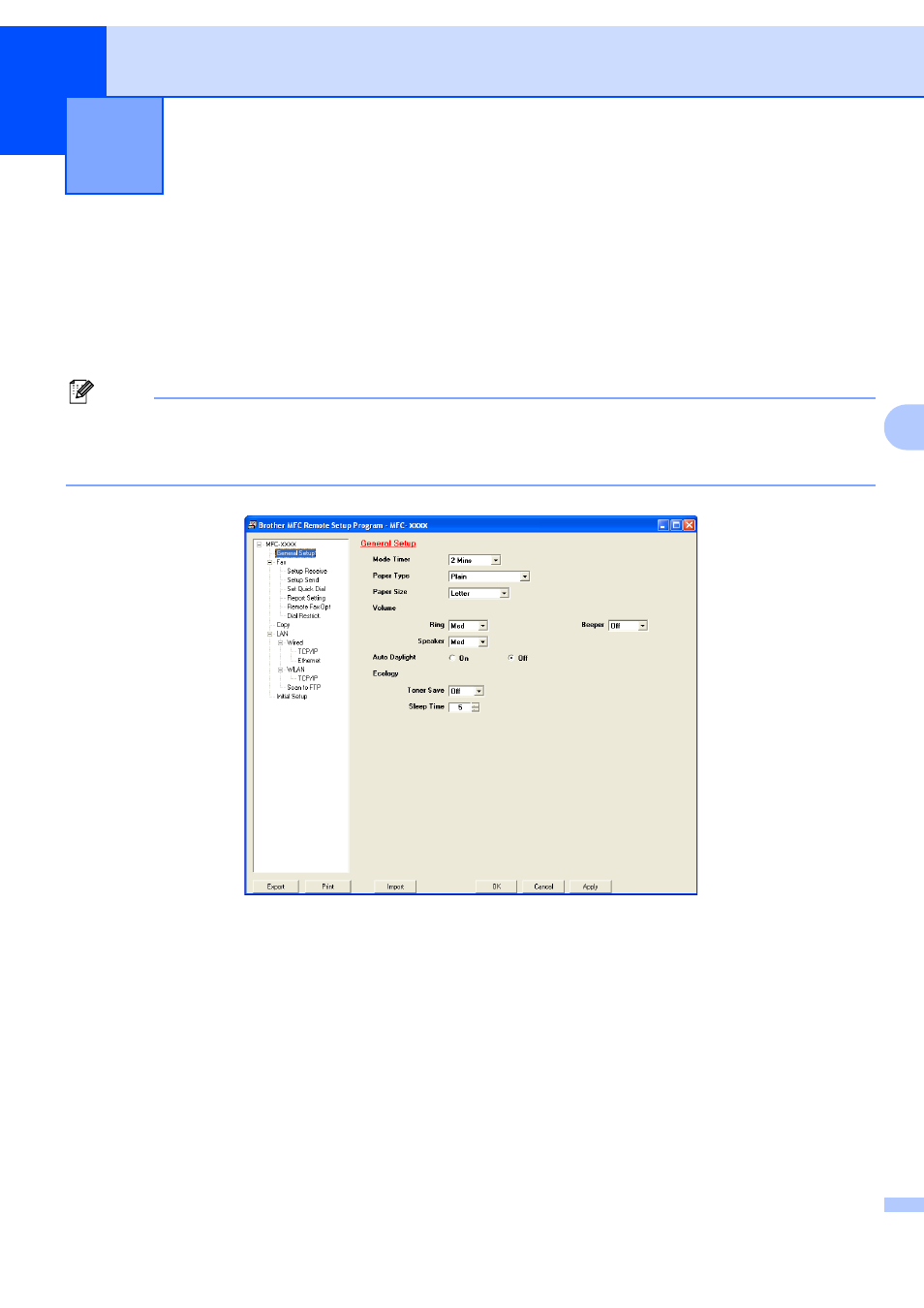Viewport: 924px width, 1308px height.
Task: Click the Sleep Time value field
Action: (460, 707)
